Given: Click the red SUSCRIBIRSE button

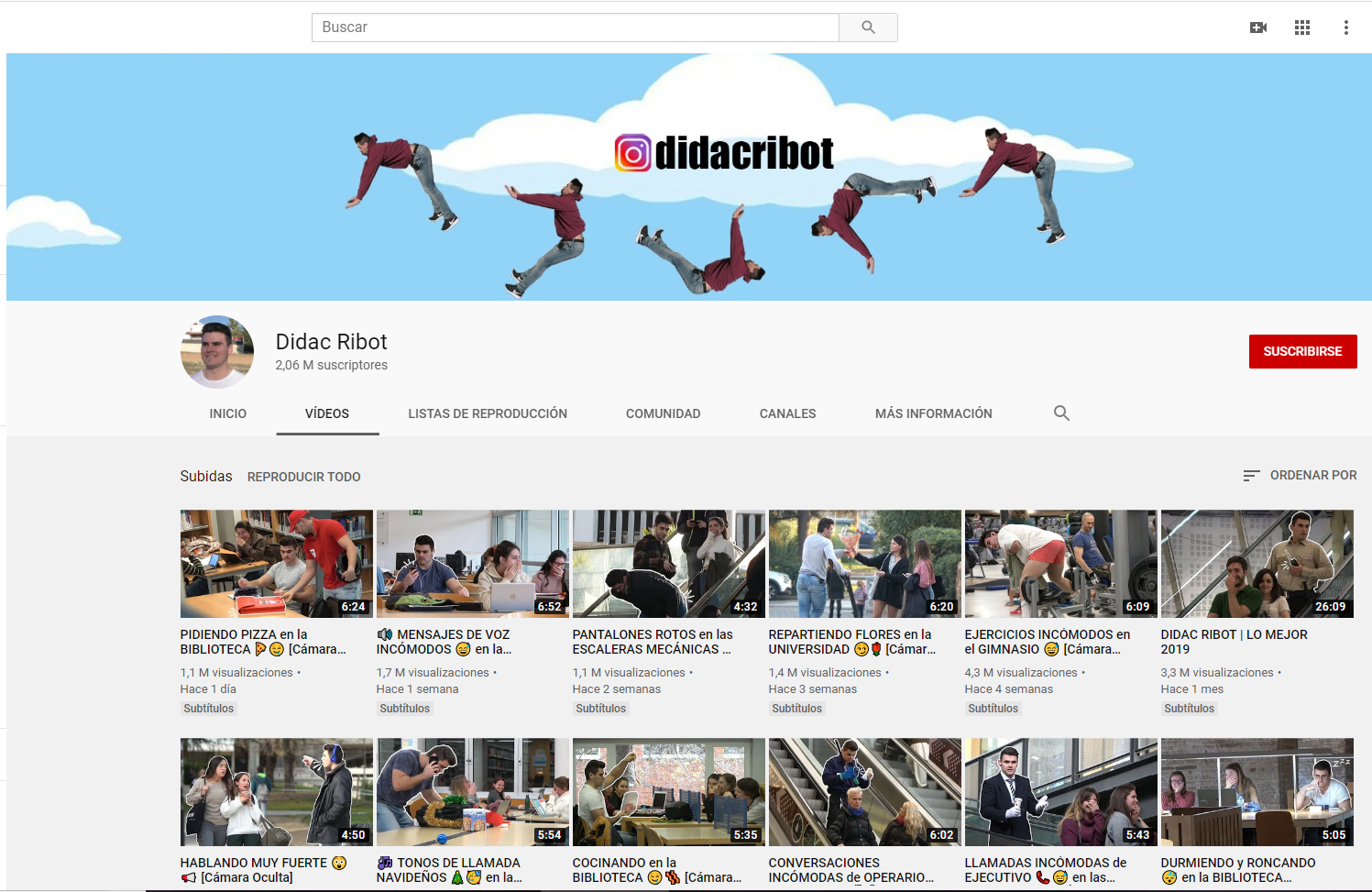Looking at the screenshot, I should pos(1302,351).
